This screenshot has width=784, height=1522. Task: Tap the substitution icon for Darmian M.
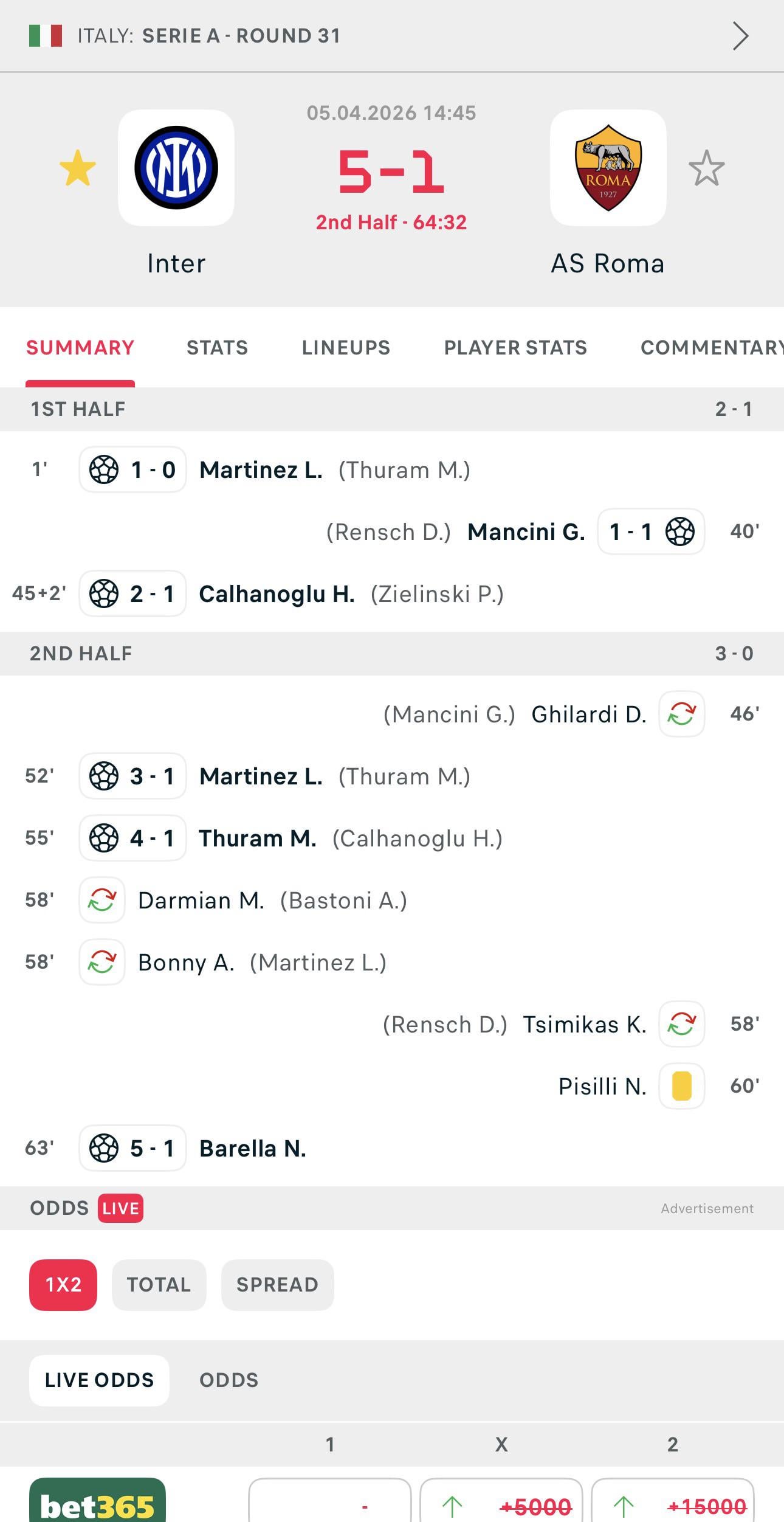click(102, 900)
